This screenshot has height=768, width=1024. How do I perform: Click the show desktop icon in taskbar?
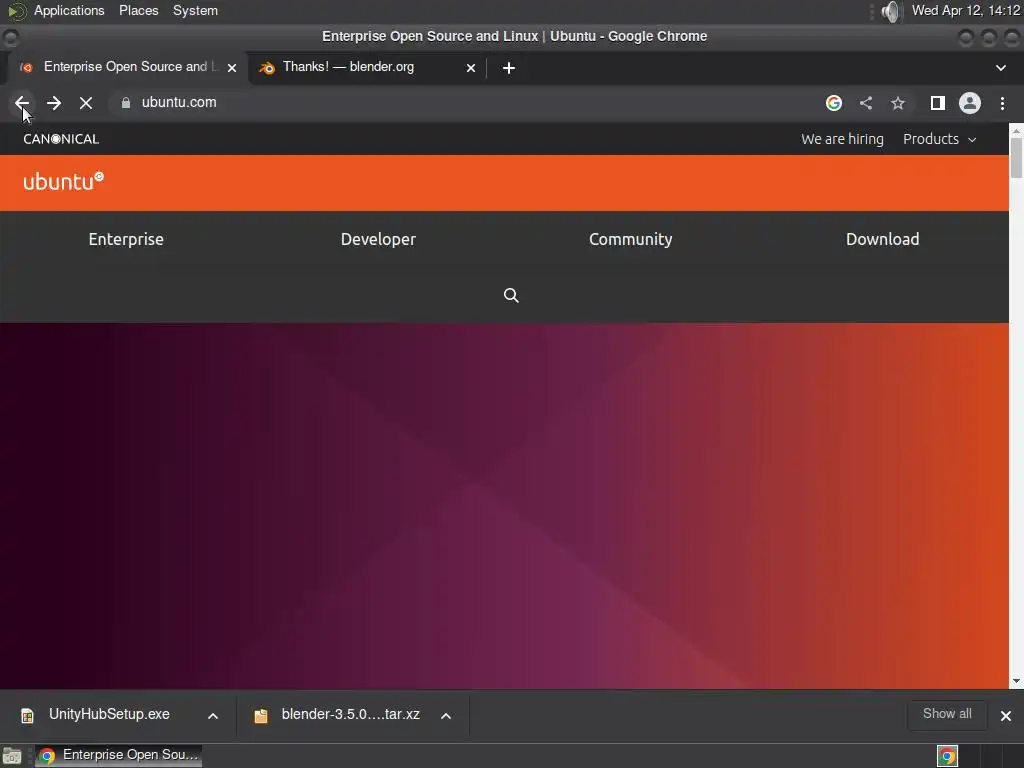[12, 756]
